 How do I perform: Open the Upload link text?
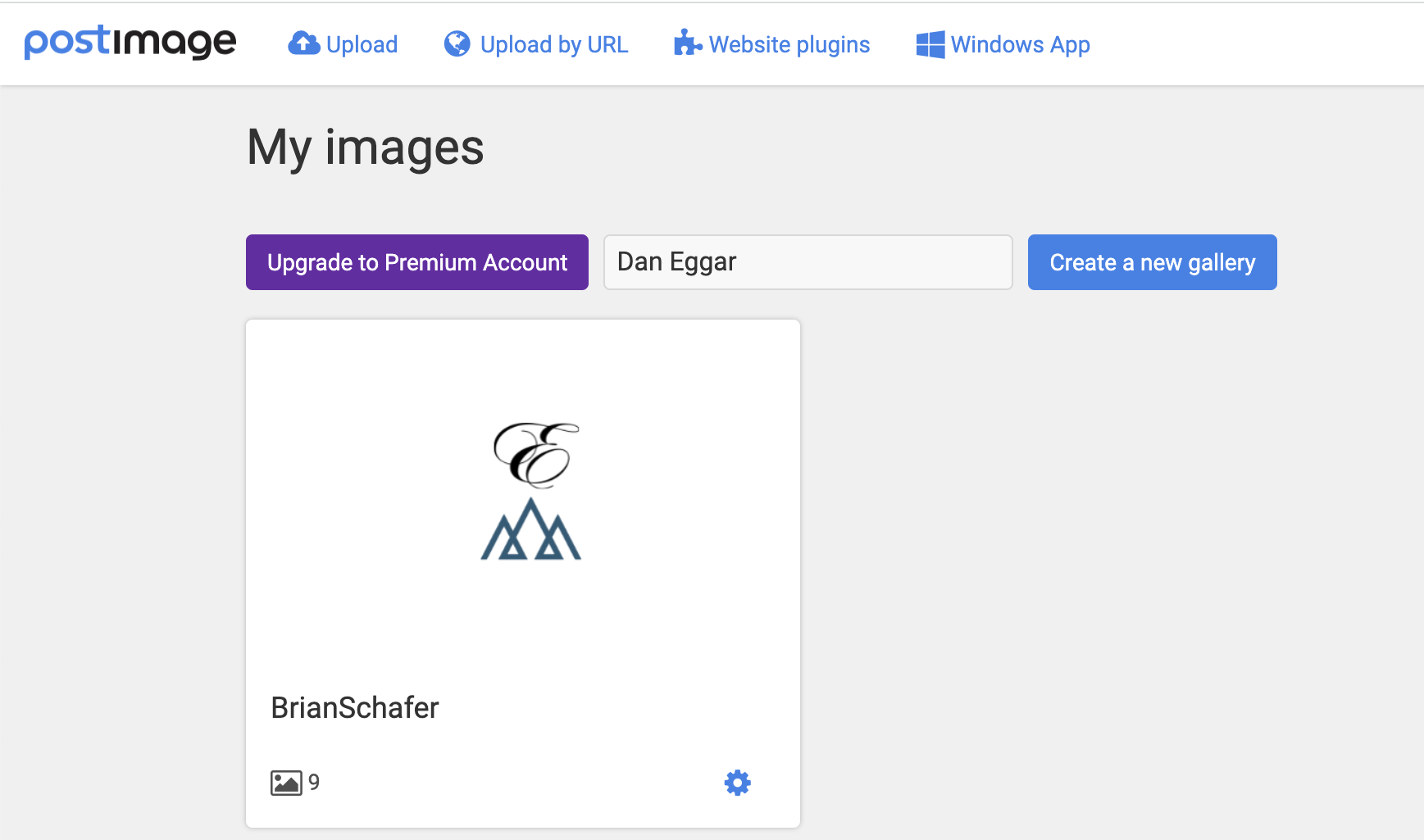362,44
